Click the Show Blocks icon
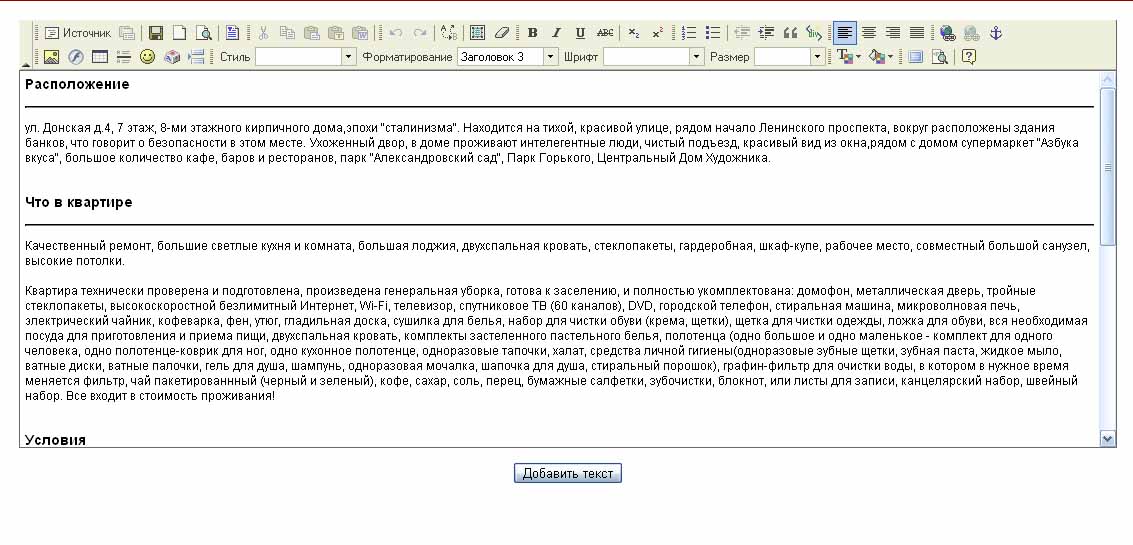Viewport: 1133px width, 545px height. pyautogui.click(x=939, y=57)
